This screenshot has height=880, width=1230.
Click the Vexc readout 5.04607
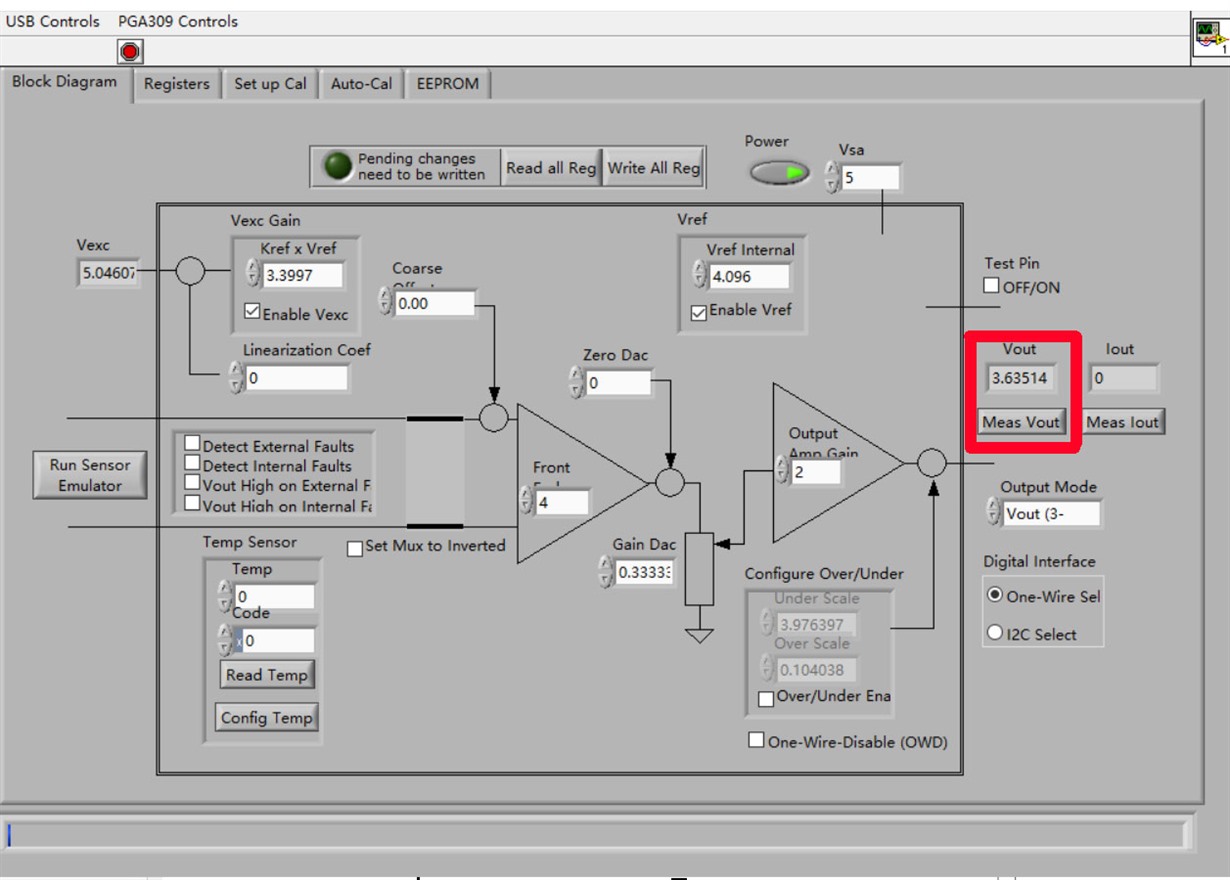[108, 273]
